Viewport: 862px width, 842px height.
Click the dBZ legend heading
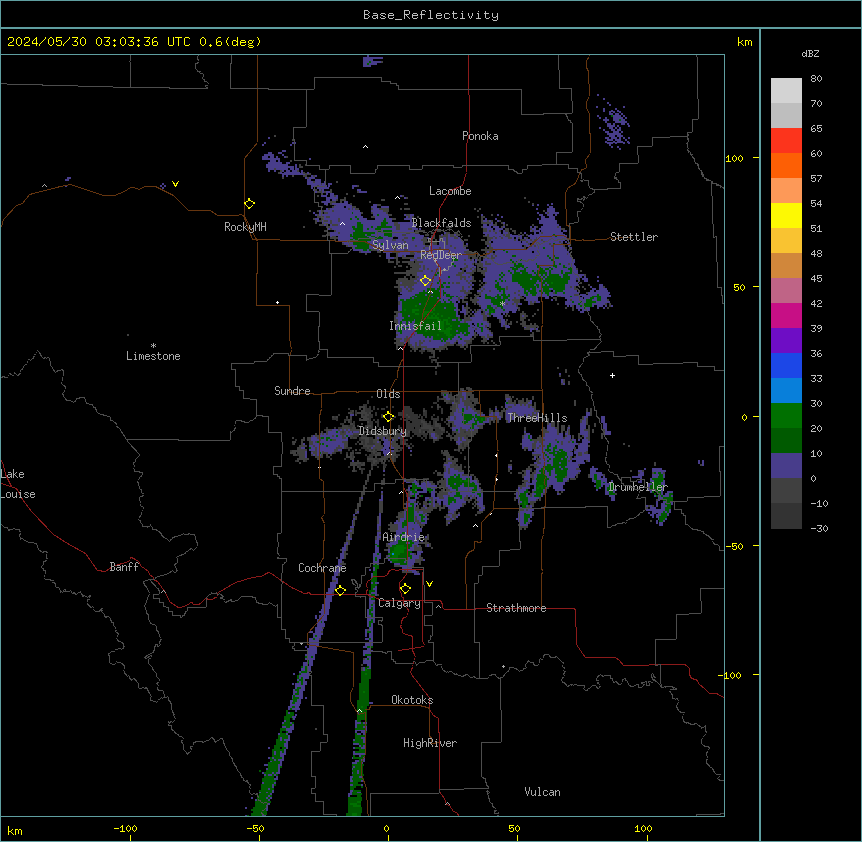click(810, 53)
